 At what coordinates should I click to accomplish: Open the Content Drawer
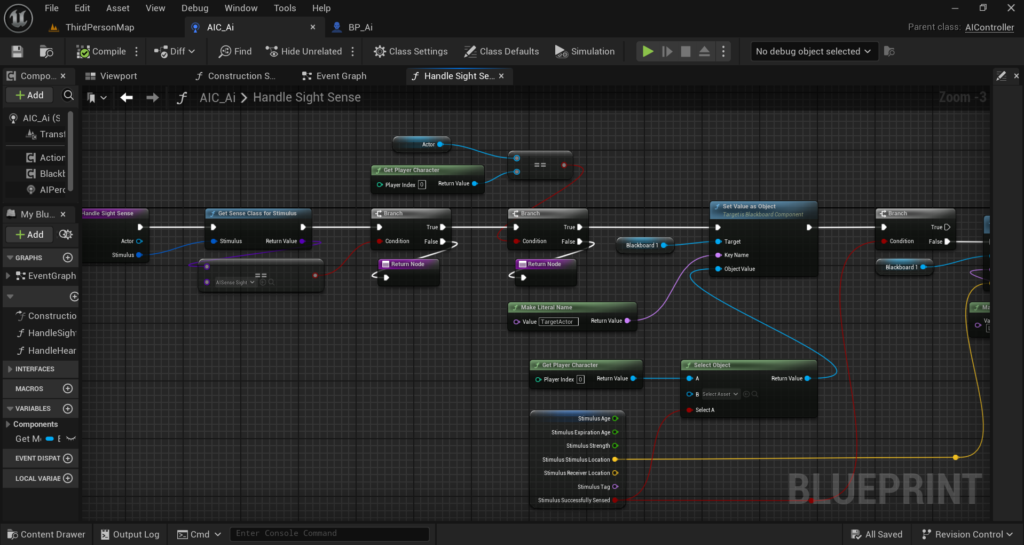45,534
